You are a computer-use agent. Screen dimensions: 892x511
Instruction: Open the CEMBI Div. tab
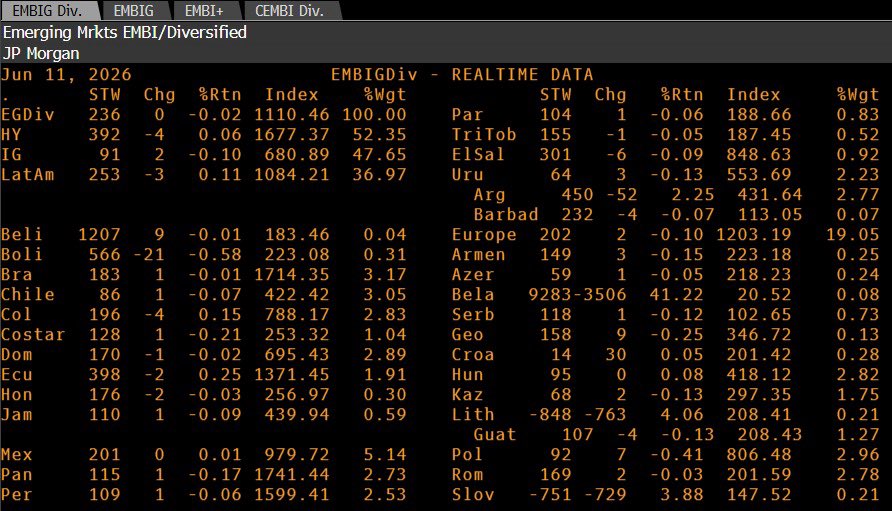pos(290,11)
